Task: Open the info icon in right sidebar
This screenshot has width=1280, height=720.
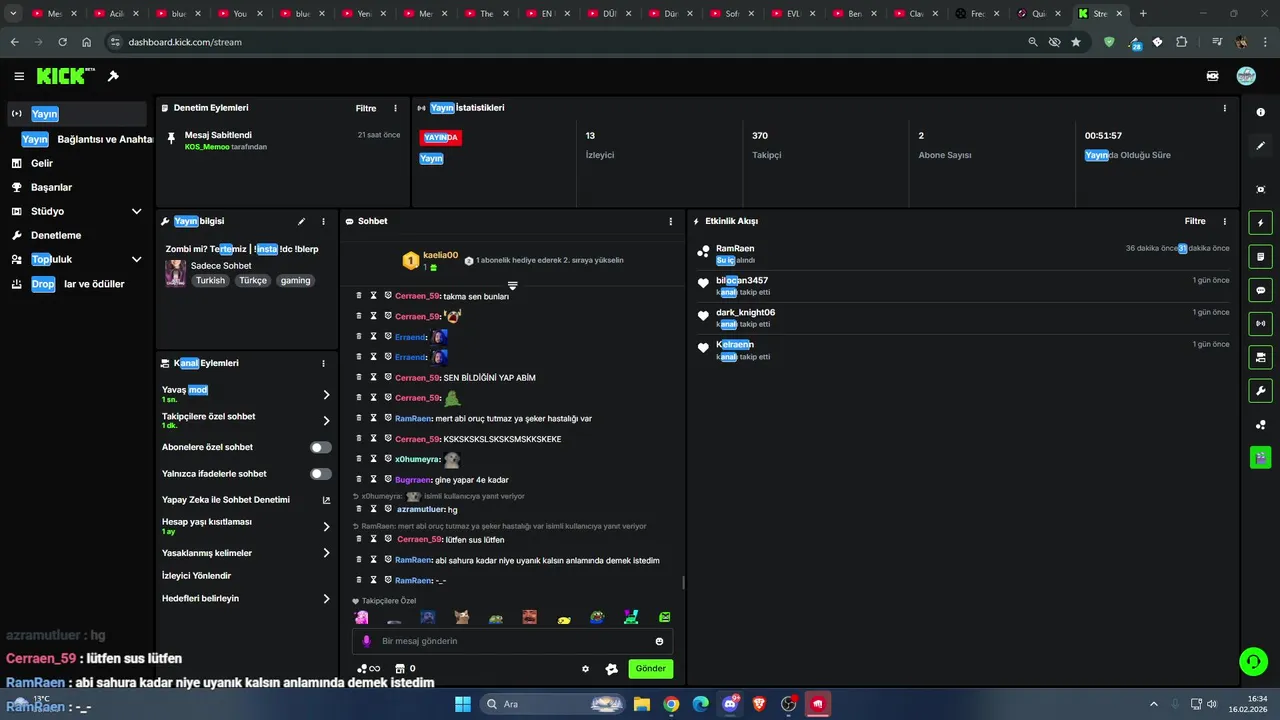Action: tap(1260, 112)
